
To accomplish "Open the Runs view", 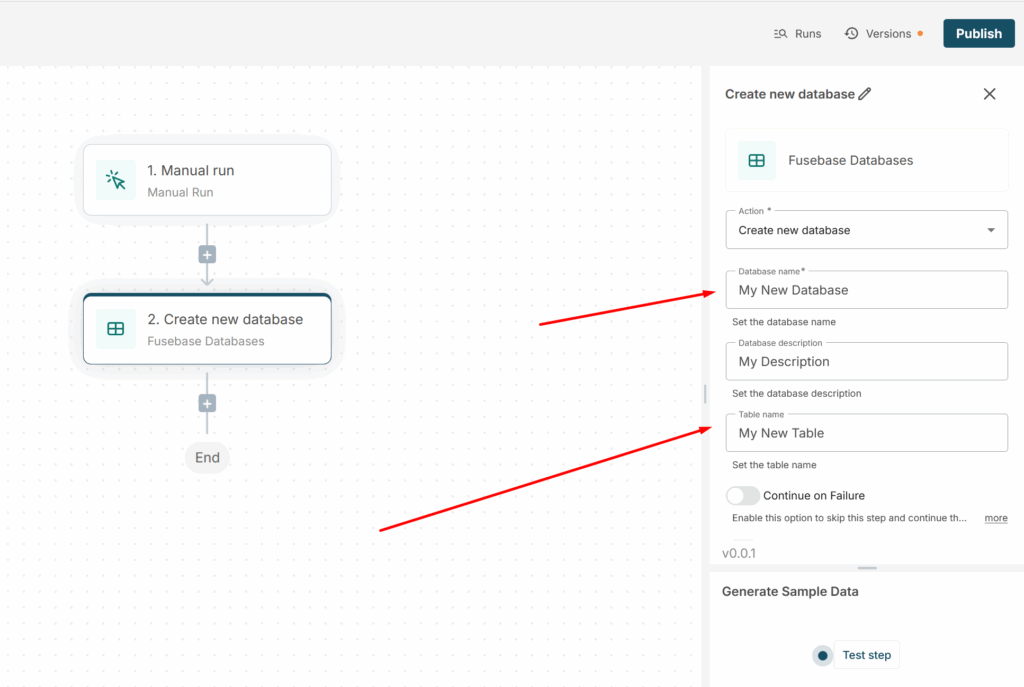I will 798,34.
